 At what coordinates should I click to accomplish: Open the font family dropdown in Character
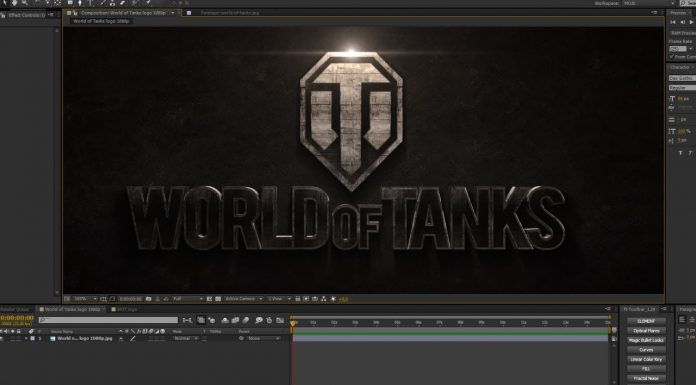pos(682,78)
